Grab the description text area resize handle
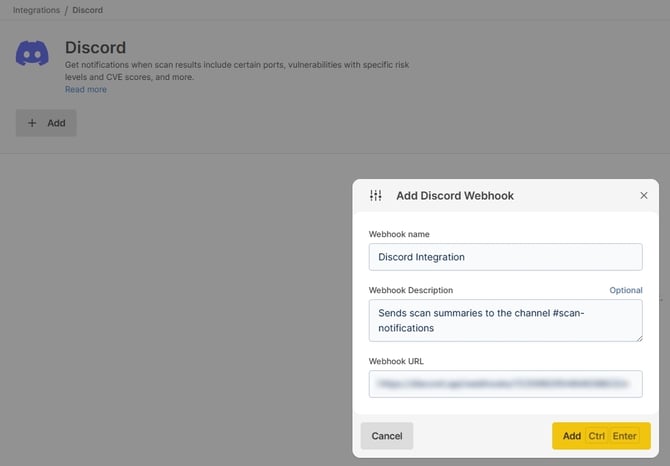Screen dimensions: 670x466 click(638, 337)
